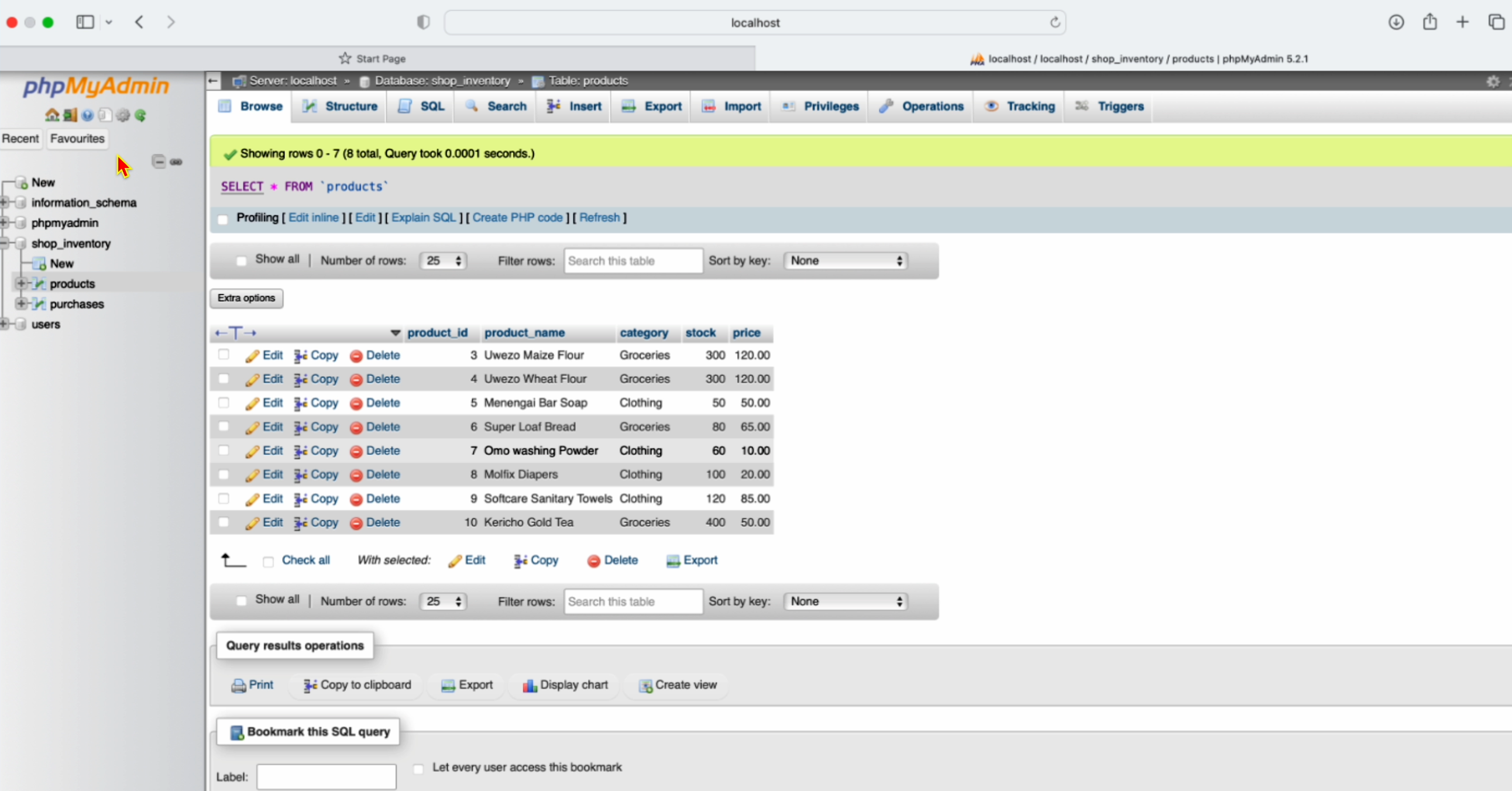
Task: Open top Number of rows dropdown
Action: pos(443,260)
